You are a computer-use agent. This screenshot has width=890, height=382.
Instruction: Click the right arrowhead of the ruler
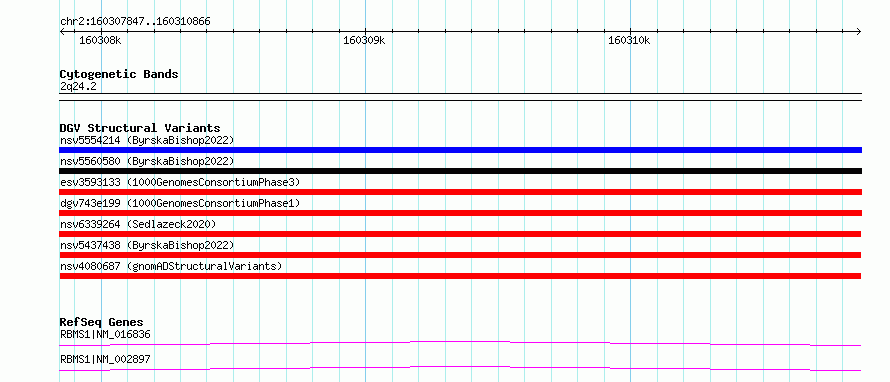[x=858, y=31]
